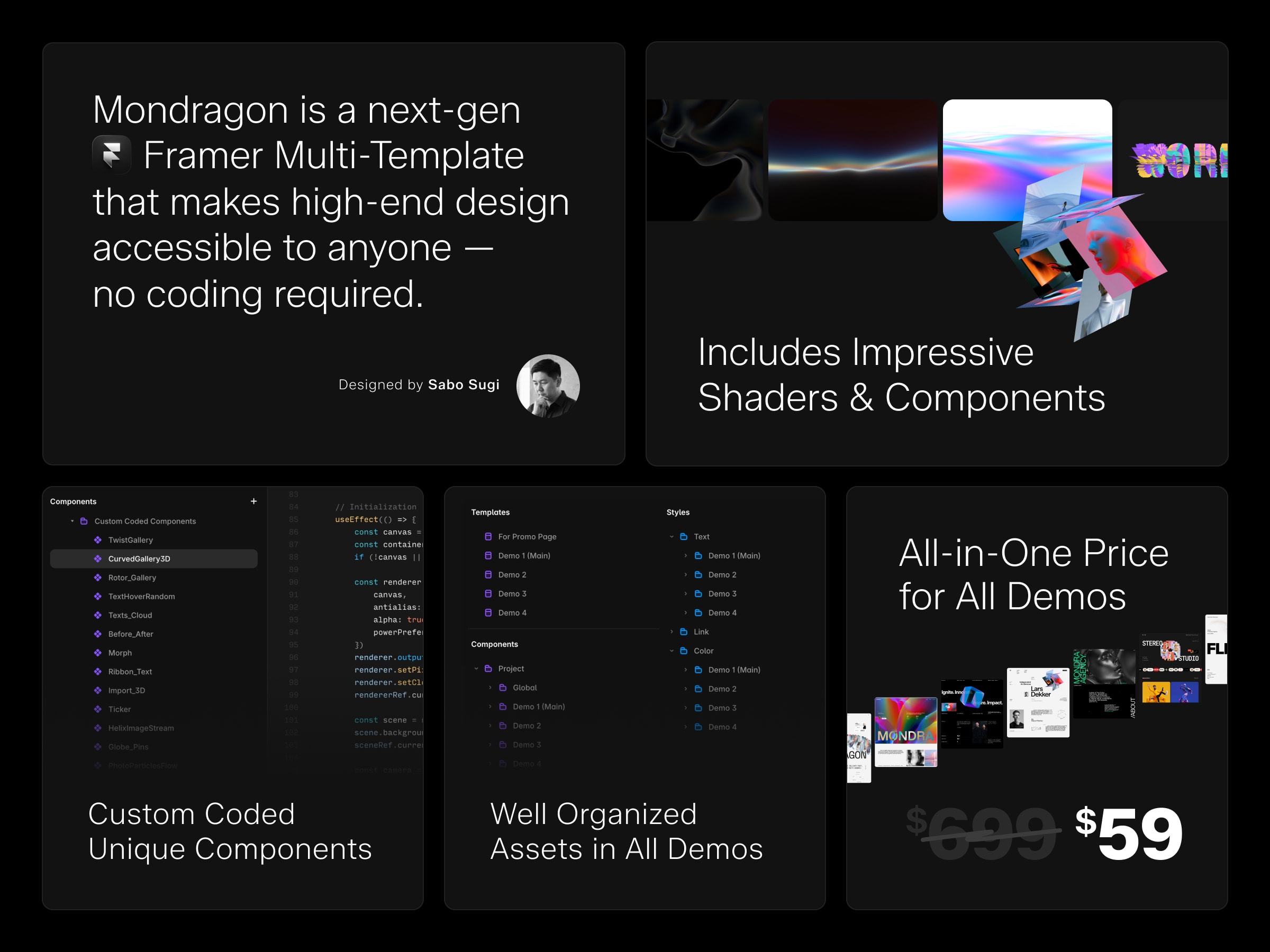
Task: Select Demo 2 label under Project folder
Action: click(527, 725)
